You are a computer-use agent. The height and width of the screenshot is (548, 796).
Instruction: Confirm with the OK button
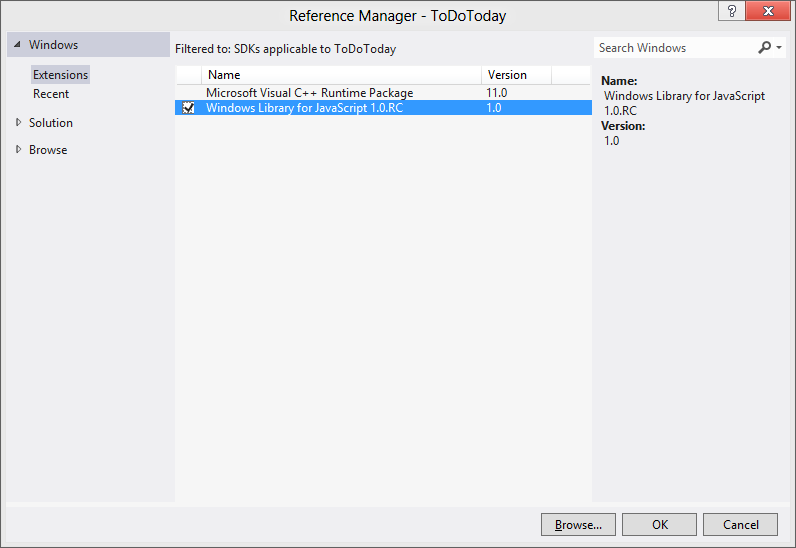659,525
